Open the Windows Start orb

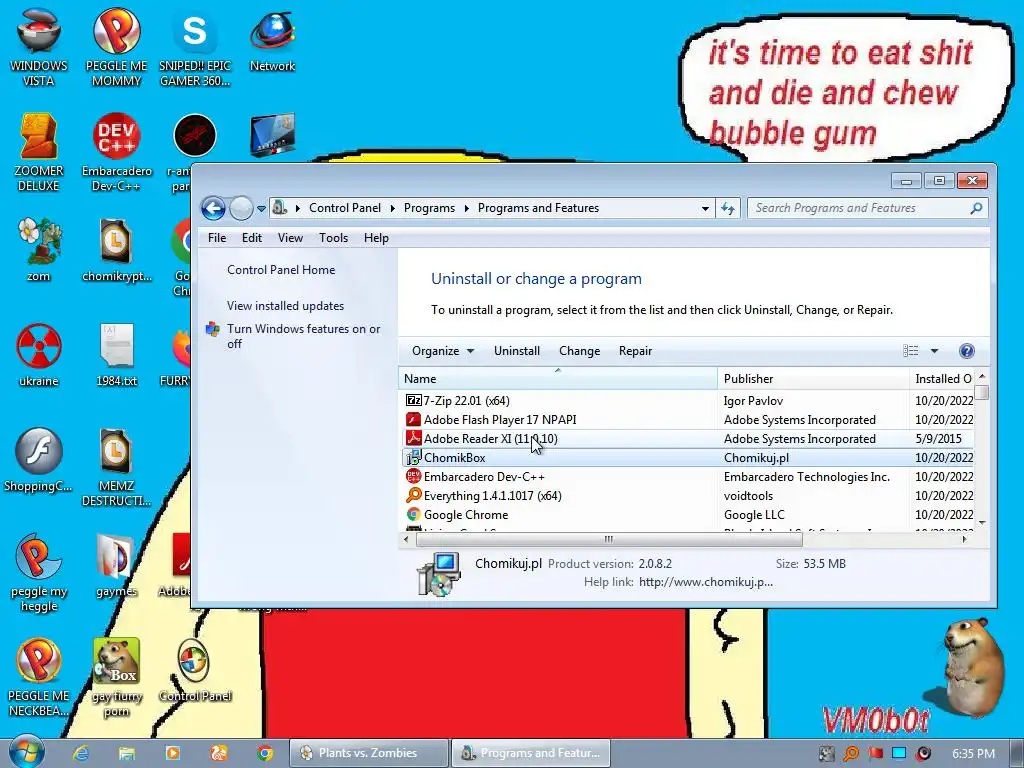click(x=27, y=752)
